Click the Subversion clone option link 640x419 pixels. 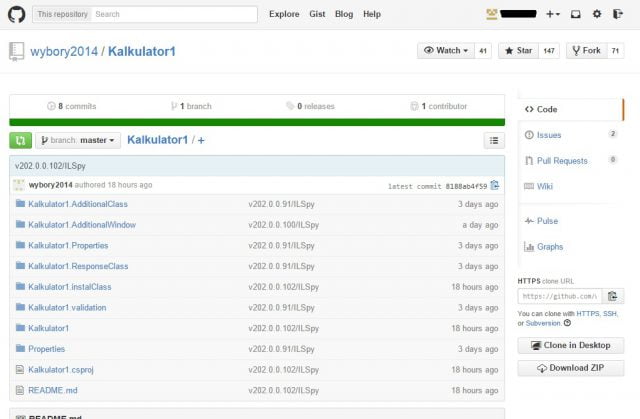pos(543,323)
